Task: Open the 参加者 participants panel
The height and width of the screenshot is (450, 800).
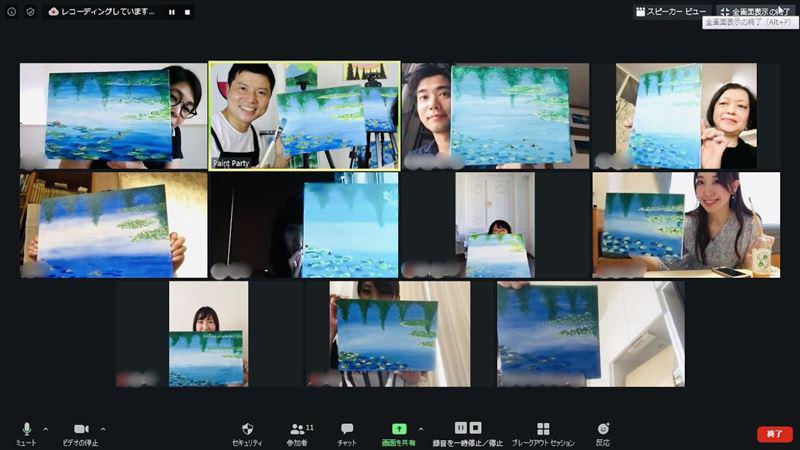Action: coord(298,434)
